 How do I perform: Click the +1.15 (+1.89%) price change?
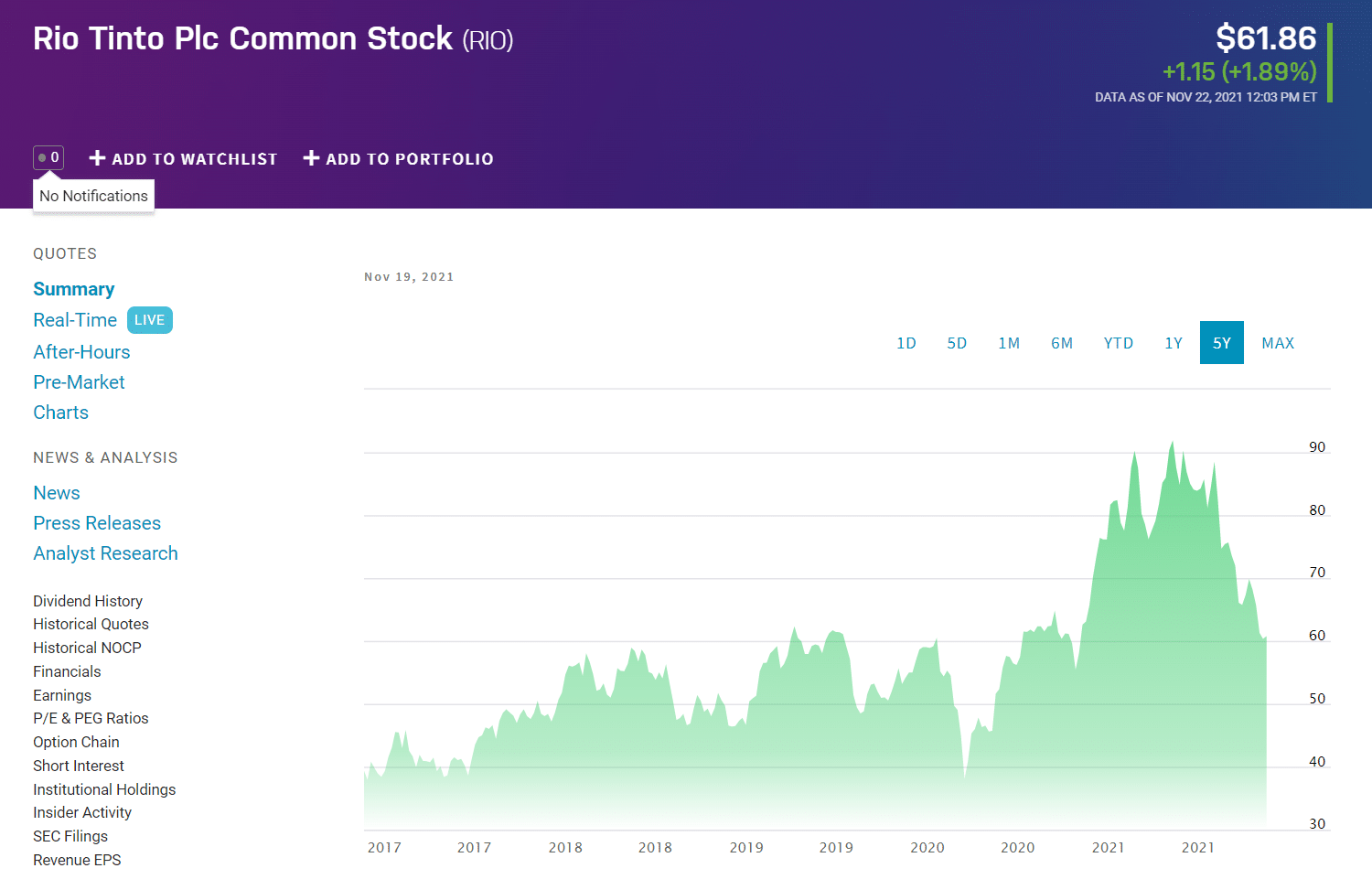click(1239, 71)
